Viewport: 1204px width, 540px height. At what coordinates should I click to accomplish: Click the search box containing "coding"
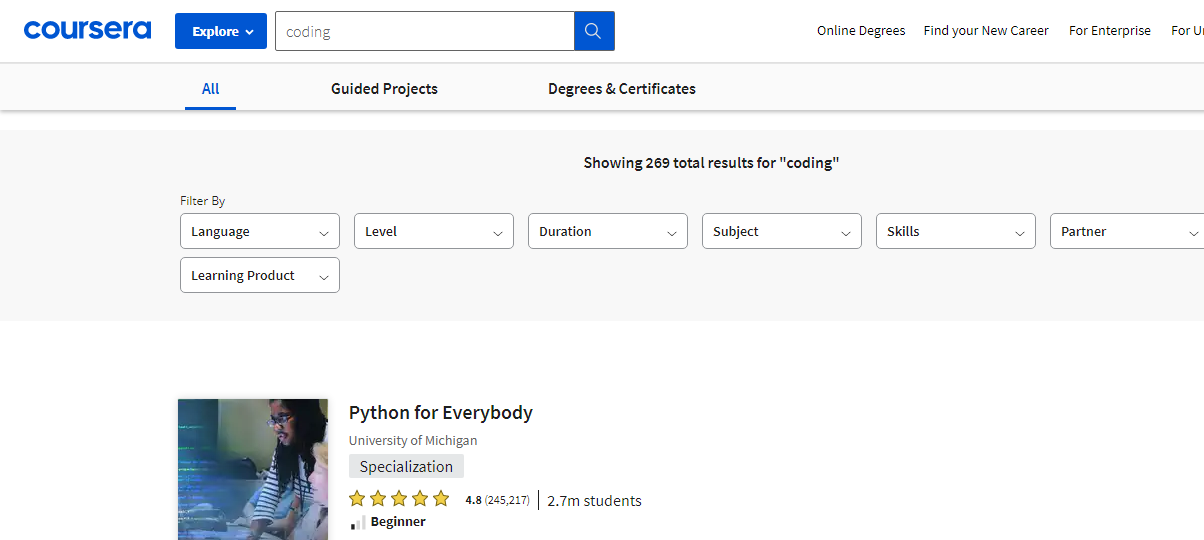(x=424, y=31)
